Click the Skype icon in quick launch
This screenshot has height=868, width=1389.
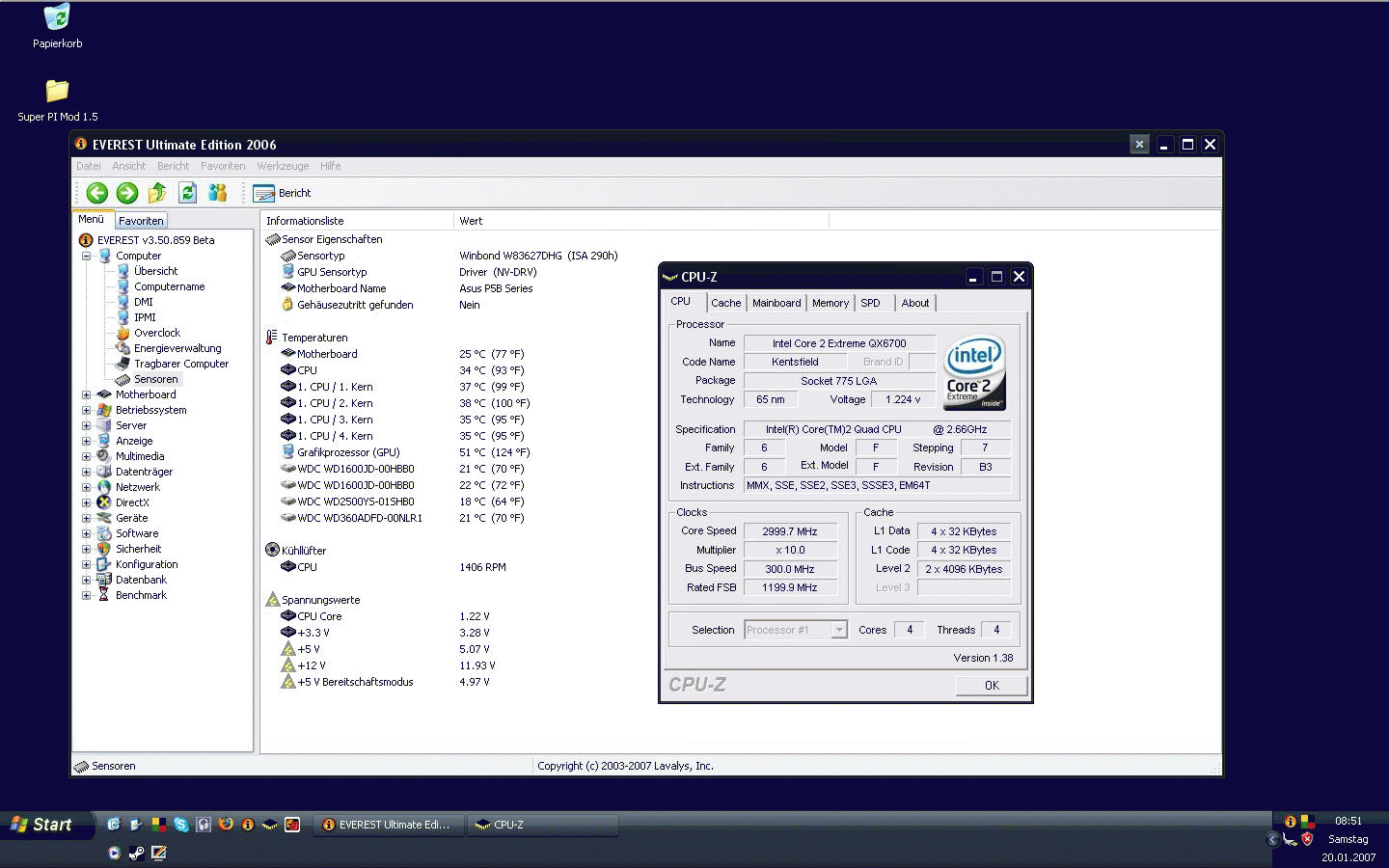(x=180, y=825)
